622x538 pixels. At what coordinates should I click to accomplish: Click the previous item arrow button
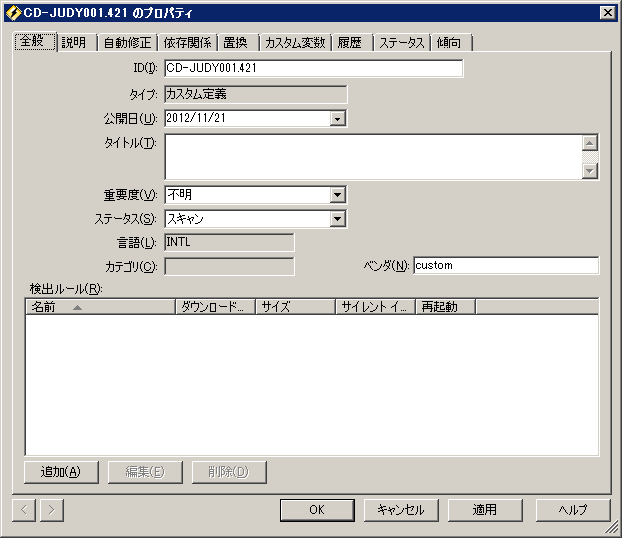point(25,510)
